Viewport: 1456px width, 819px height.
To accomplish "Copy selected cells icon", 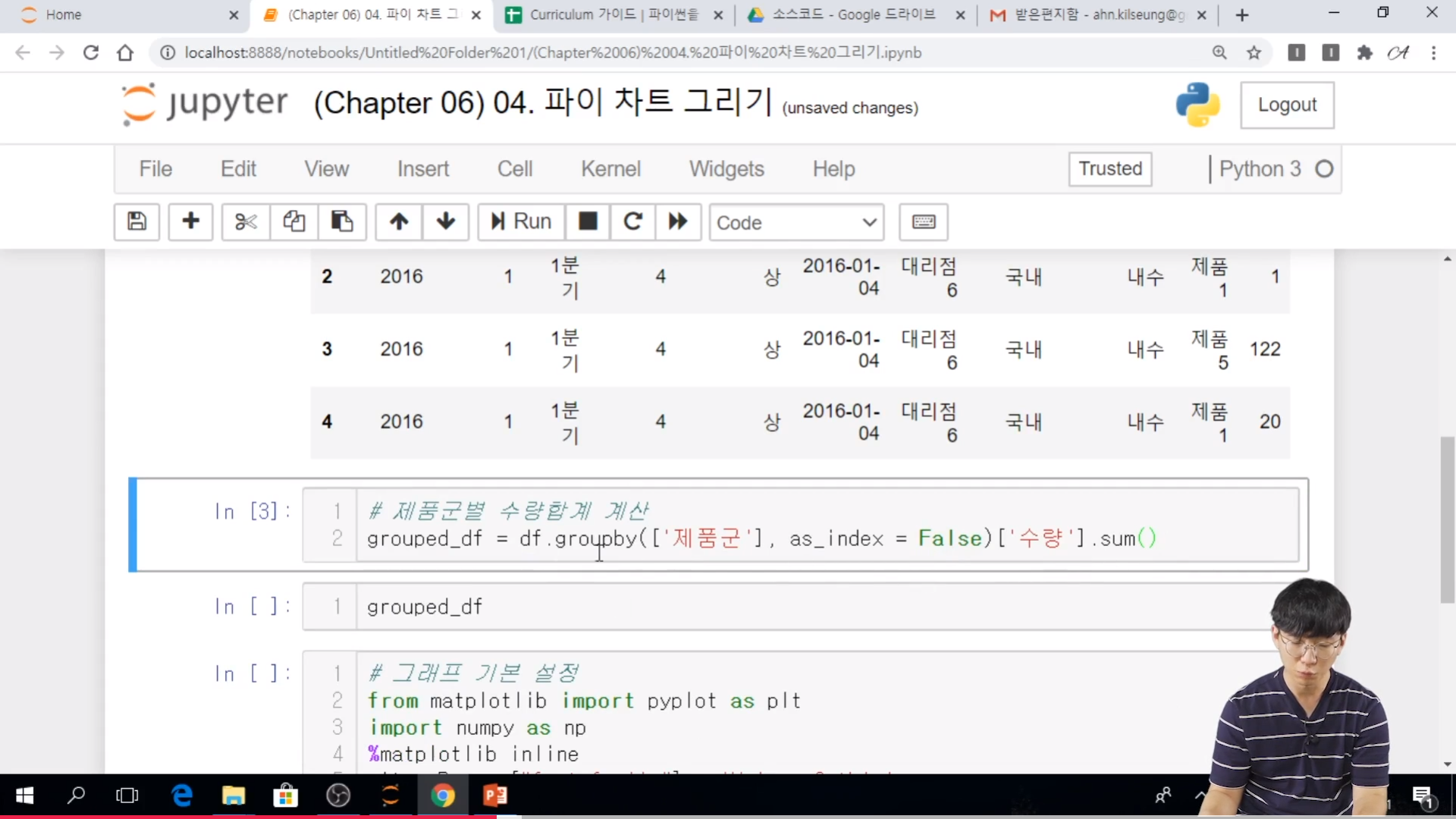I will (294, 221).
